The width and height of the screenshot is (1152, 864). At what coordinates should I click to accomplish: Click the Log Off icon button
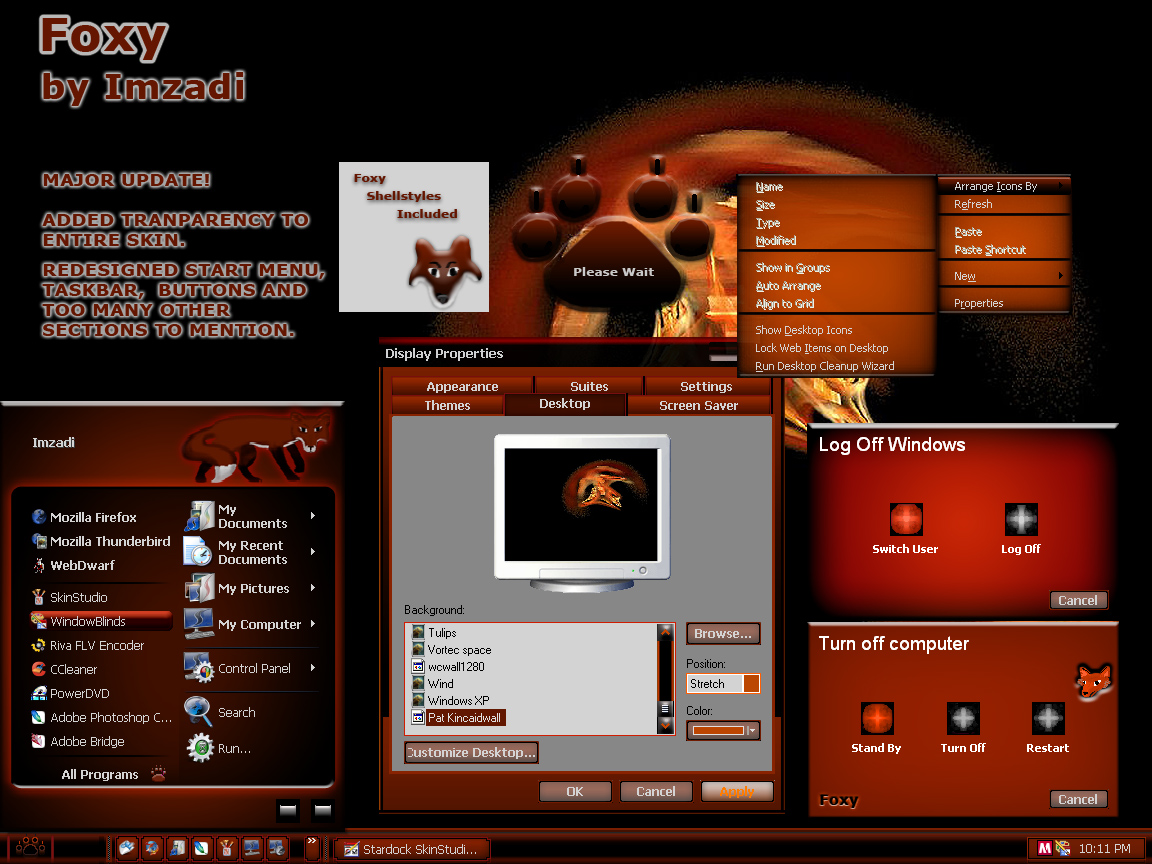[x=1021, y=519]
